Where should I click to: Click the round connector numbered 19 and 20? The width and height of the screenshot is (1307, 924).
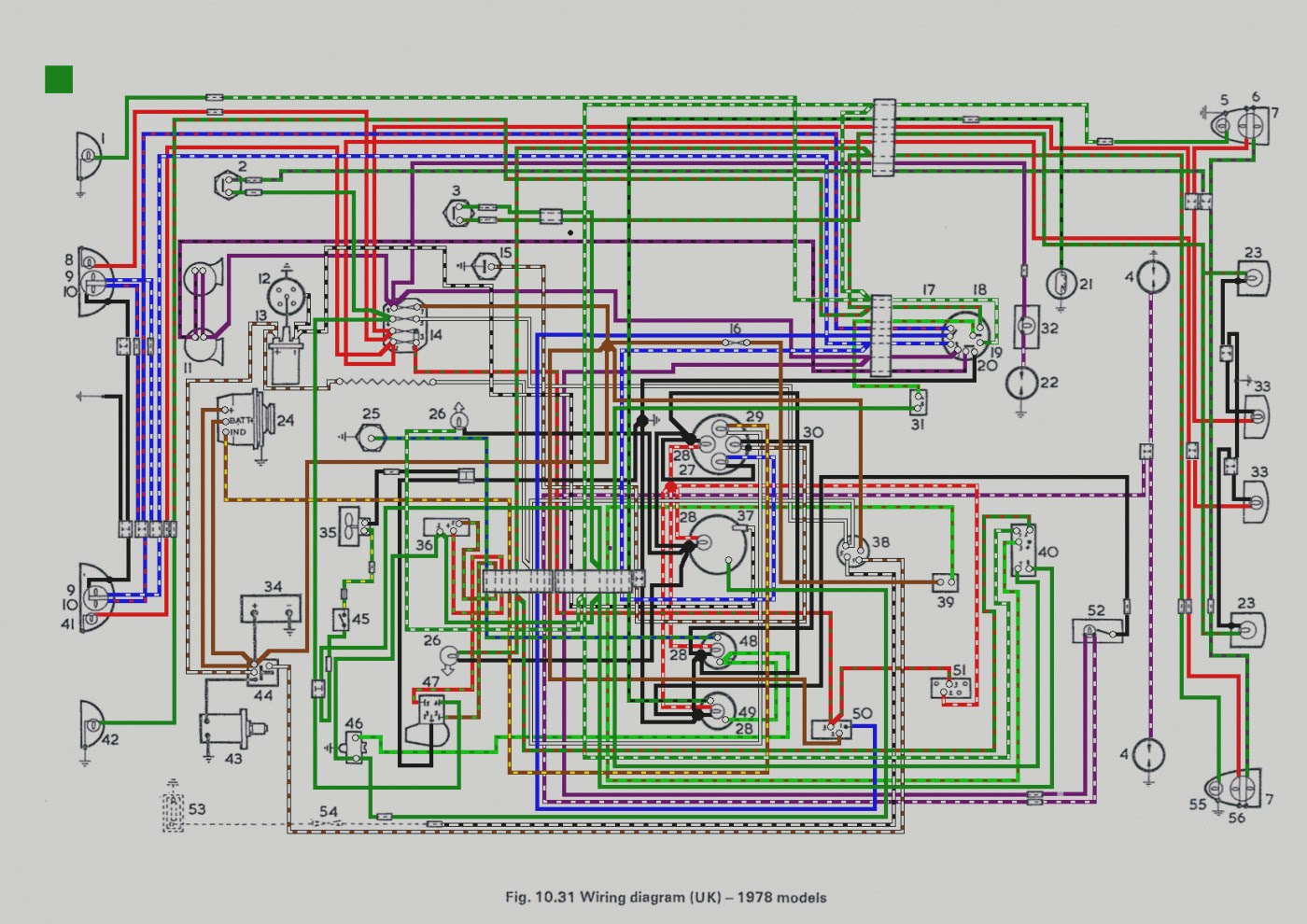(964, 337)
